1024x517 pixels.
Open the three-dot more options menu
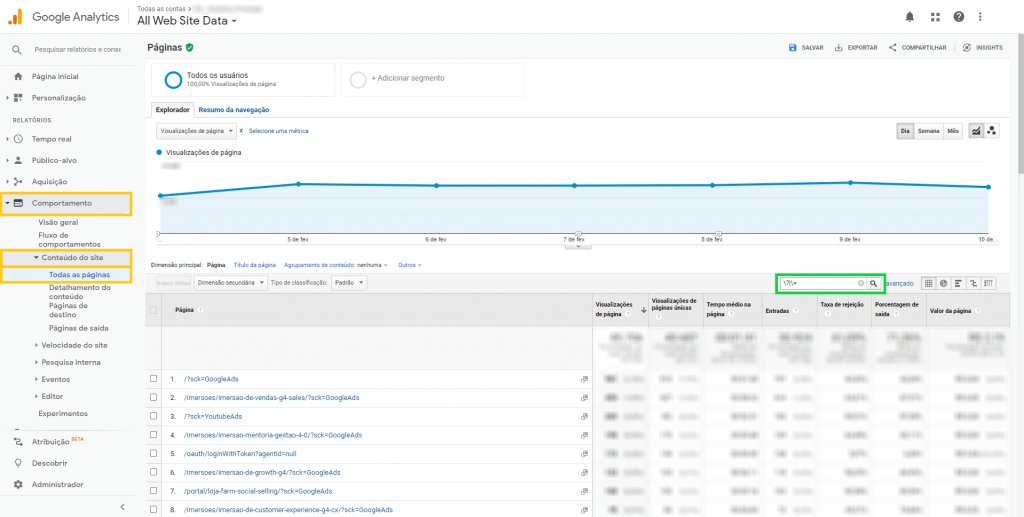pos(980,17)
